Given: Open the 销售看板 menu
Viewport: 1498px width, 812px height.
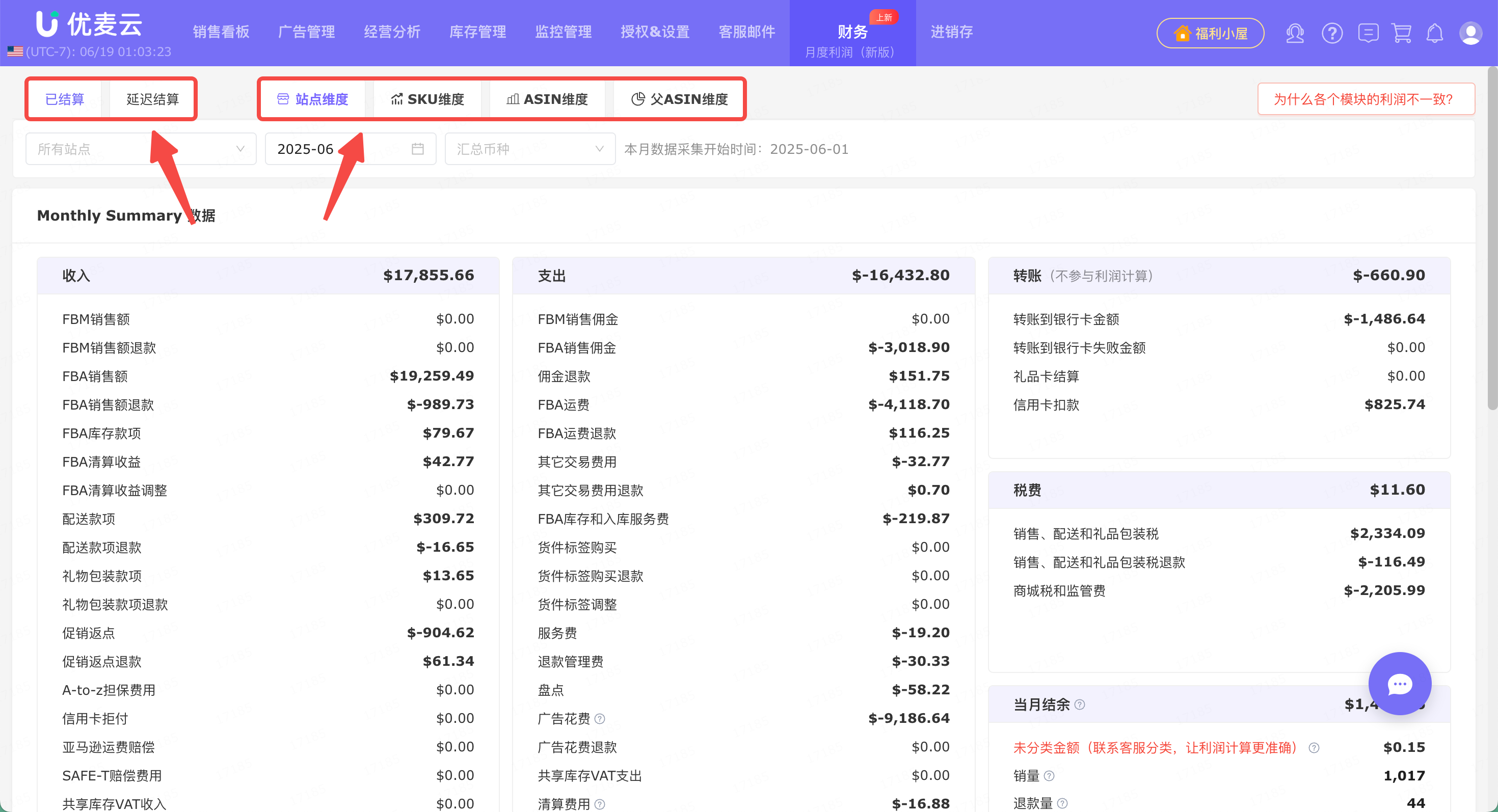Looking at the screenshot, I should [x=221, y=32].
